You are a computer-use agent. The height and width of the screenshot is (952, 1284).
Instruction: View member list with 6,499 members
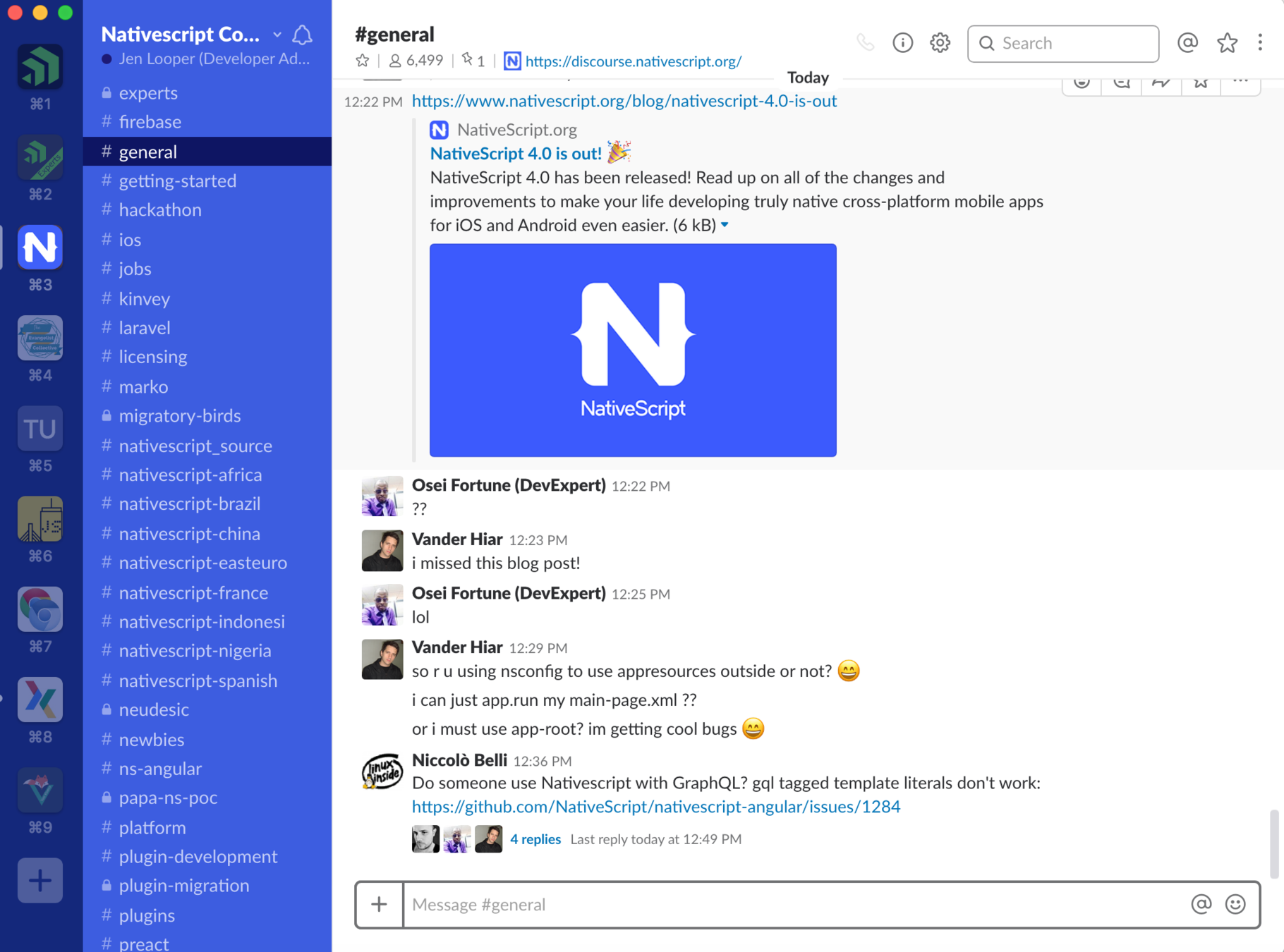416,61
